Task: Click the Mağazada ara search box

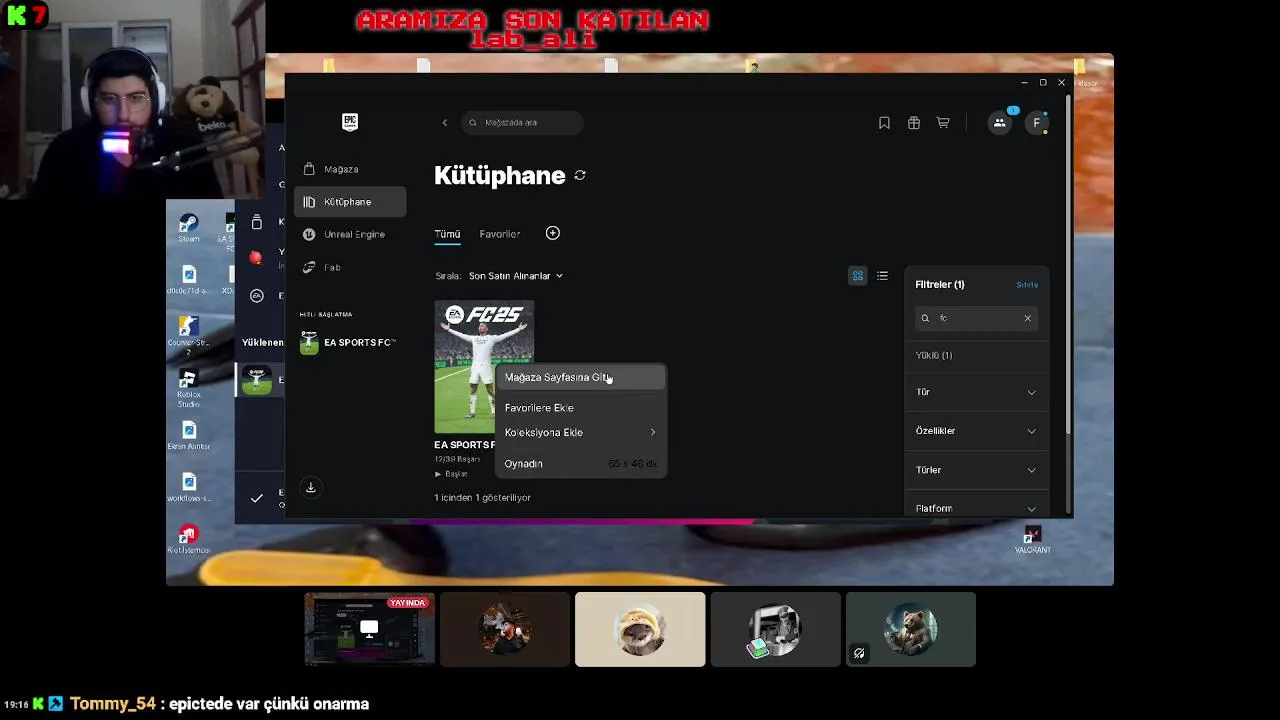Action: (x=523, y=123)
